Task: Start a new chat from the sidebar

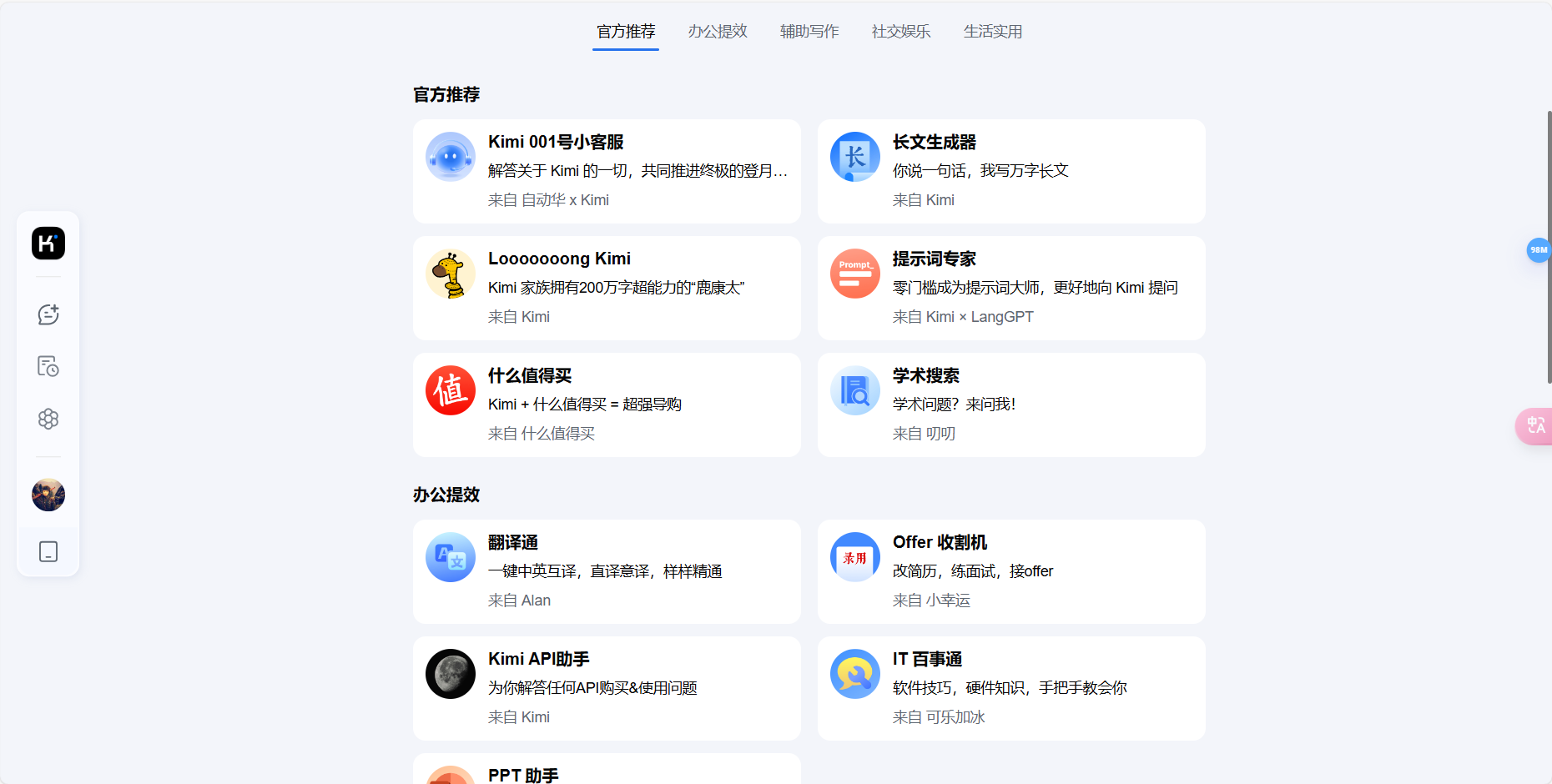Action: coord(48,314)
